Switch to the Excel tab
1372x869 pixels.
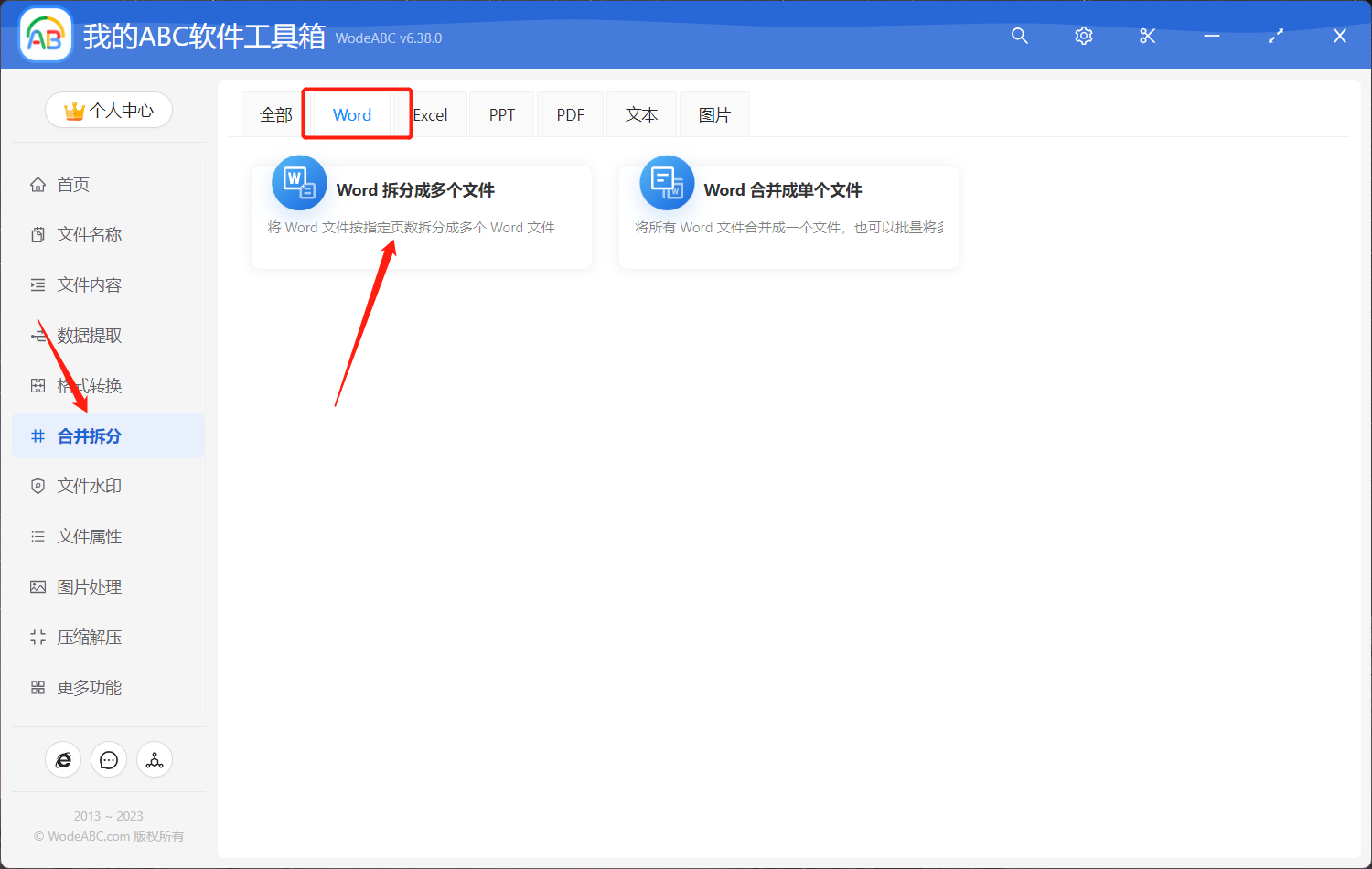(430, 113)
